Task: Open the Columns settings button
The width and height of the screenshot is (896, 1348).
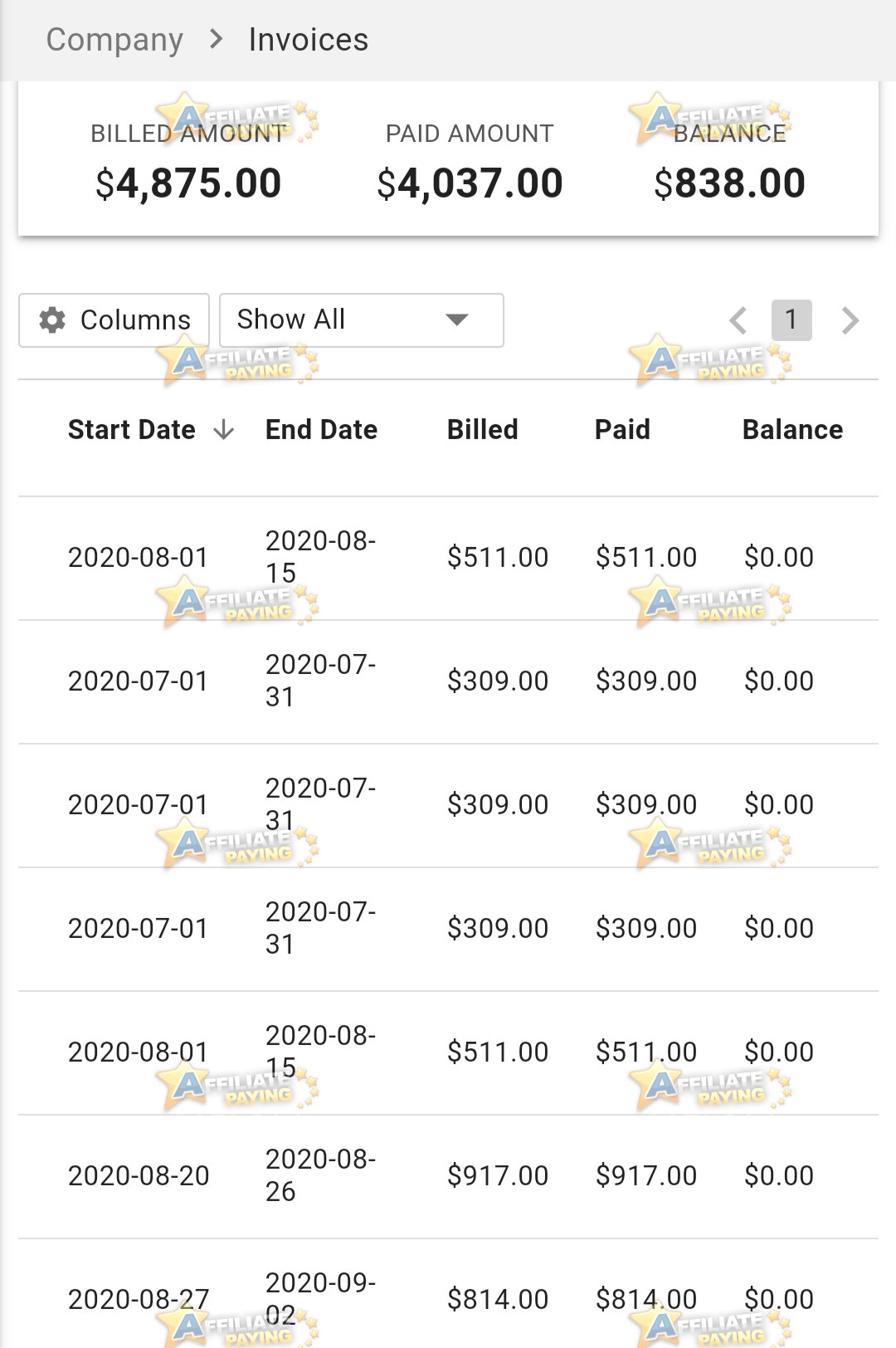Action: 114,320
